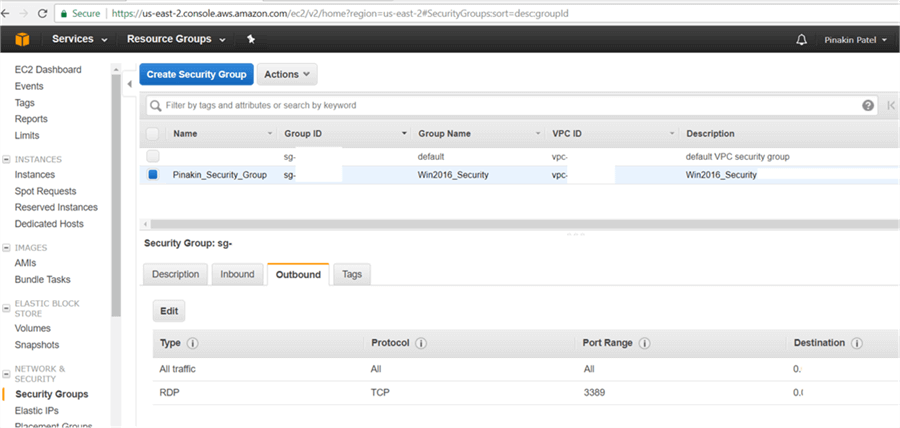Screen dimensions: 900x428
Task: Collapse the INSTANCES sidebar section
Action: (x=6, y=159)
